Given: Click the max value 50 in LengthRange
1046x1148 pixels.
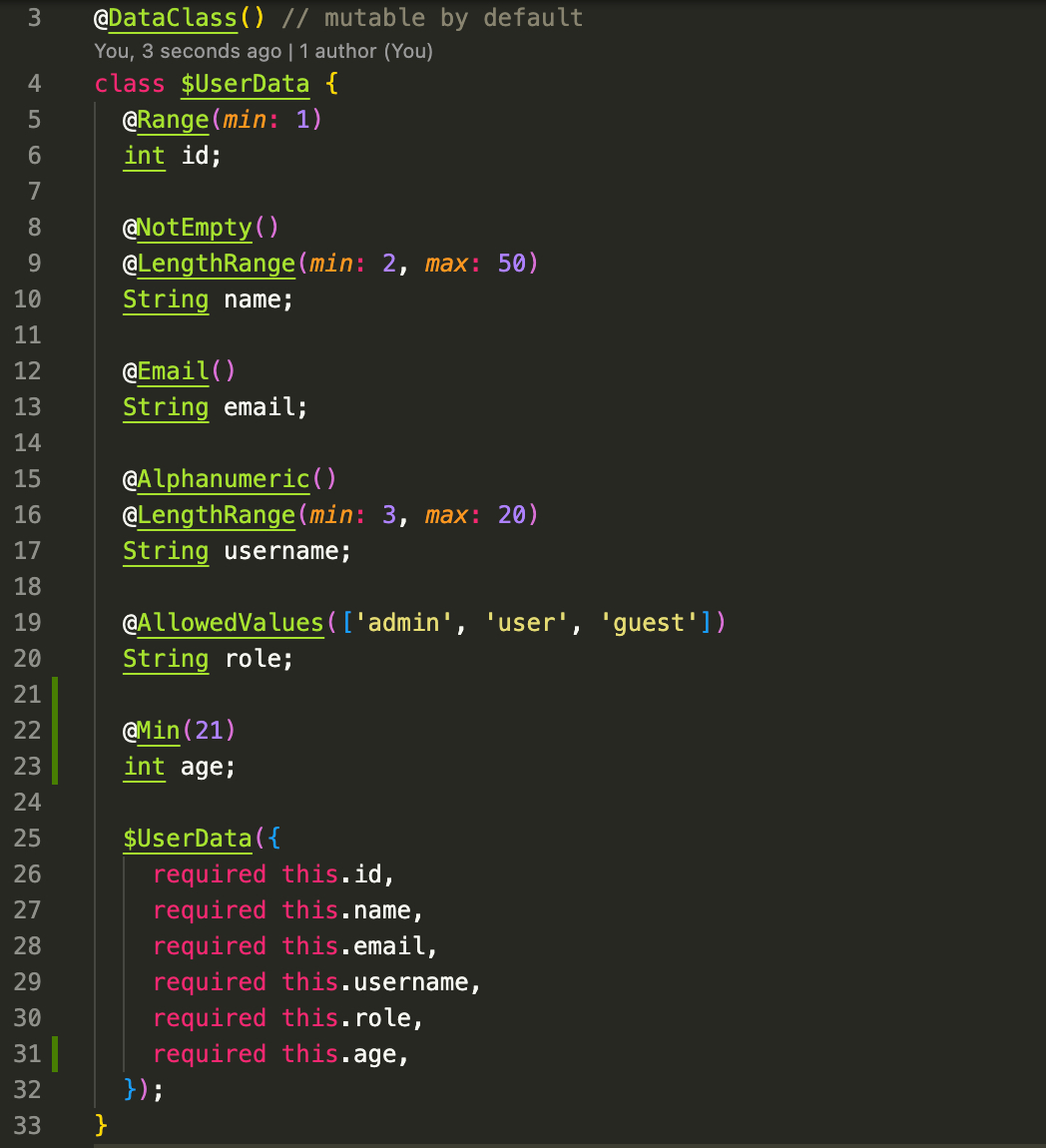Looking at the screenshot, I should coord(511,264).
